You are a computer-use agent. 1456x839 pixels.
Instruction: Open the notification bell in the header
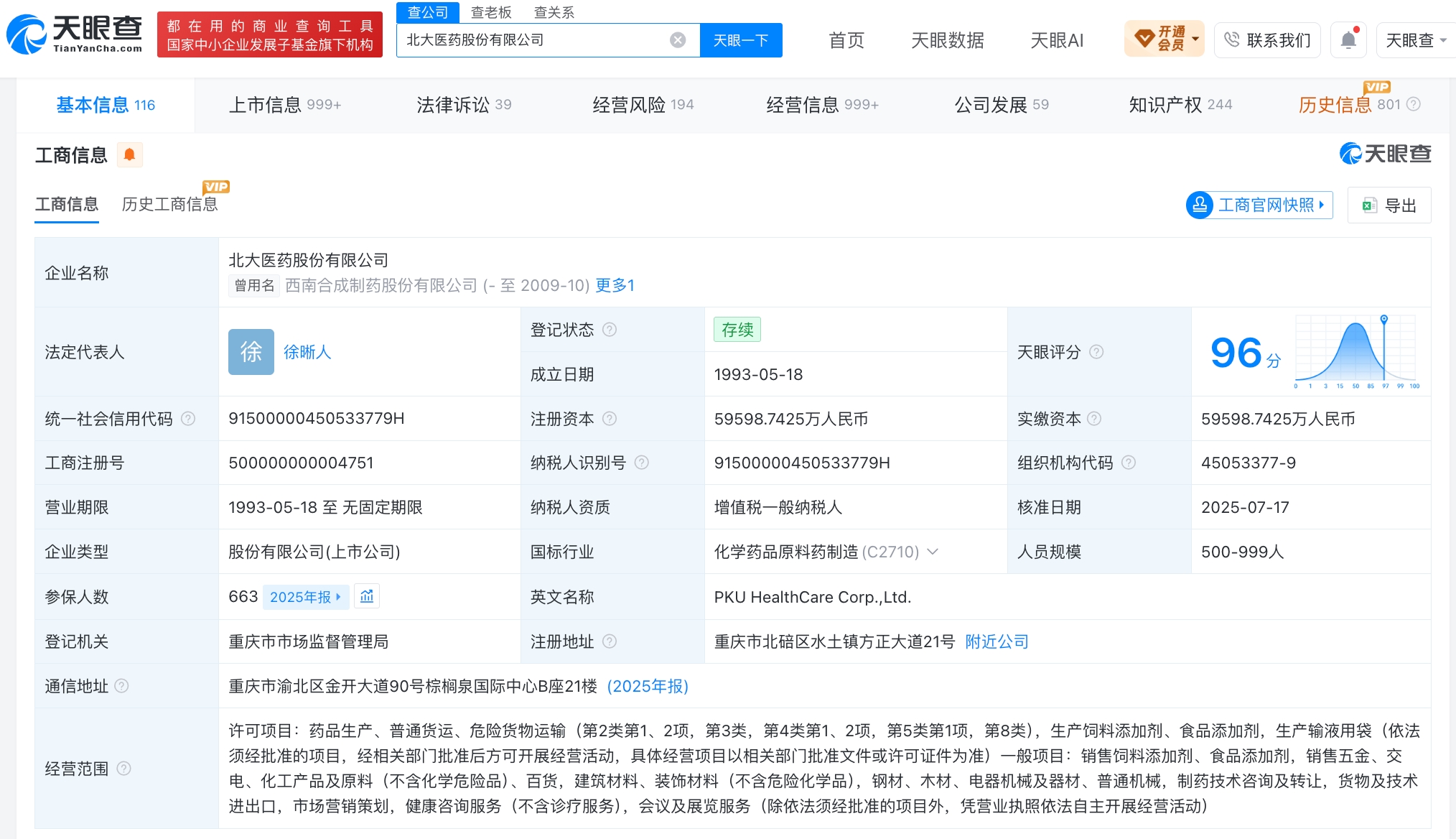coord(1348,40)
